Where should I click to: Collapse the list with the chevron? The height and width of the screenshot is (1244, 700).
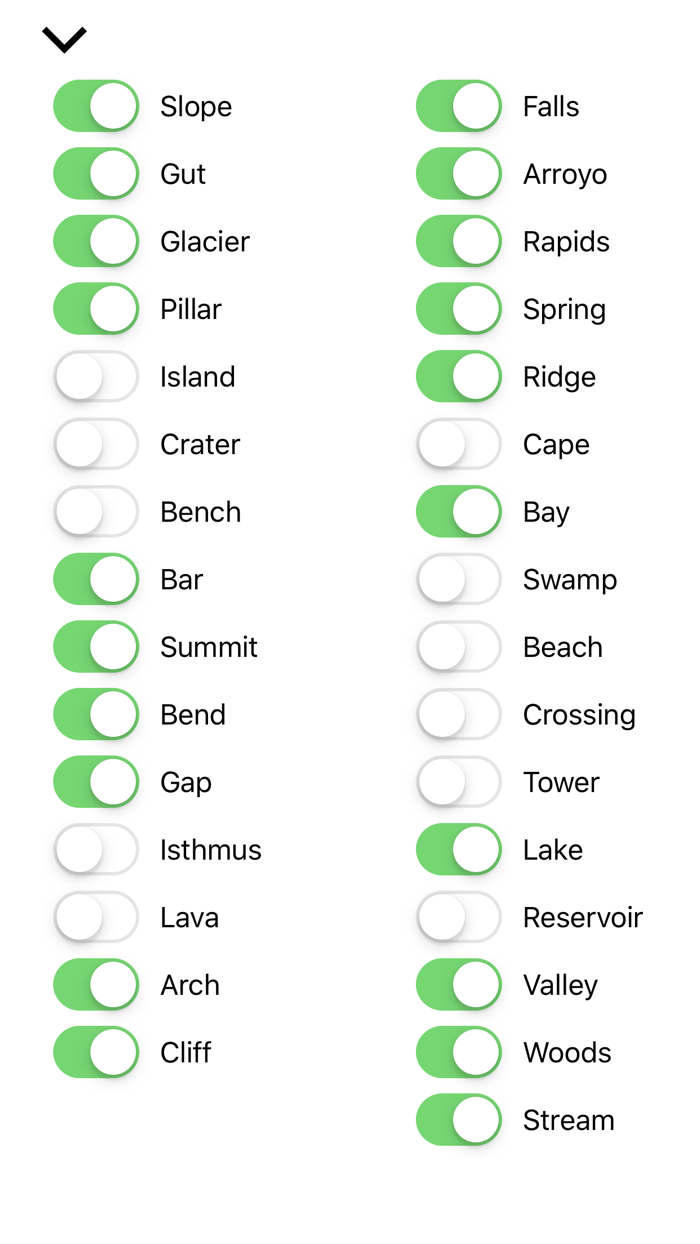point(64,39)
